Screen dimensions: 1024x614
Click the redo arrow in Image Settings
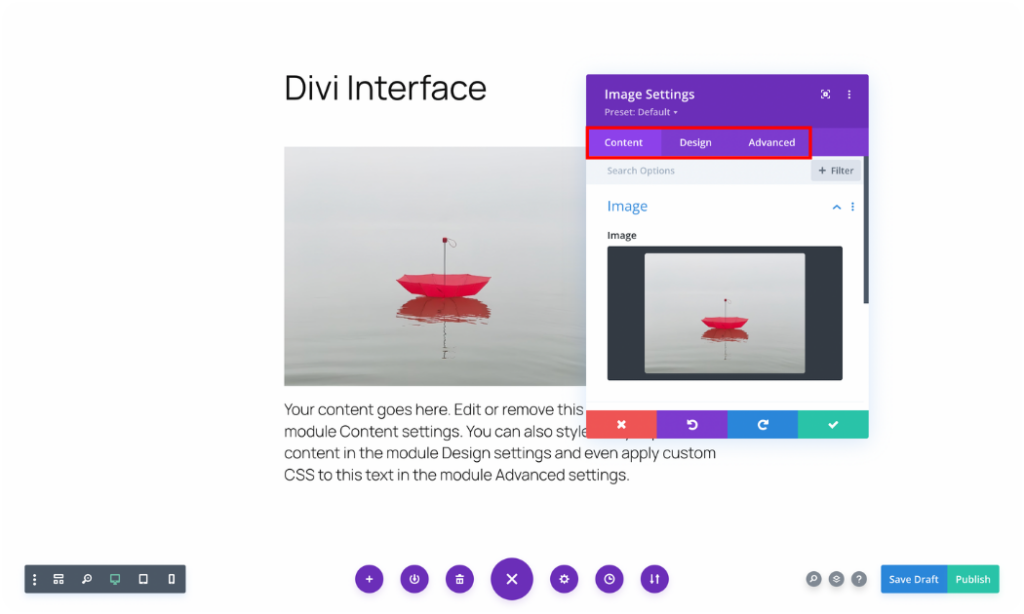(x=762, y=424)
